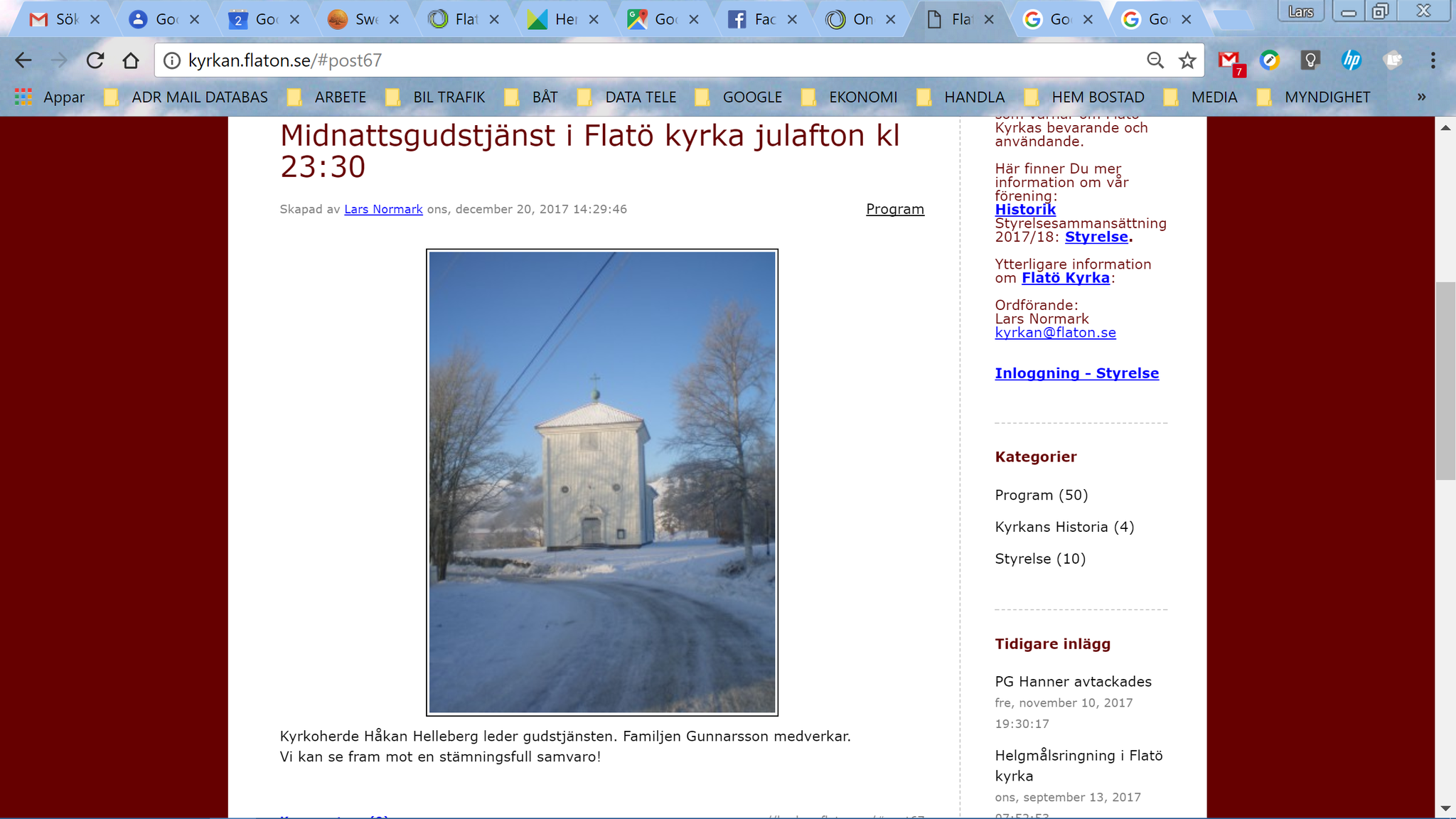Open the Historik link
This screenshot has height=819, width=1456.
(x=1025, y=209)
